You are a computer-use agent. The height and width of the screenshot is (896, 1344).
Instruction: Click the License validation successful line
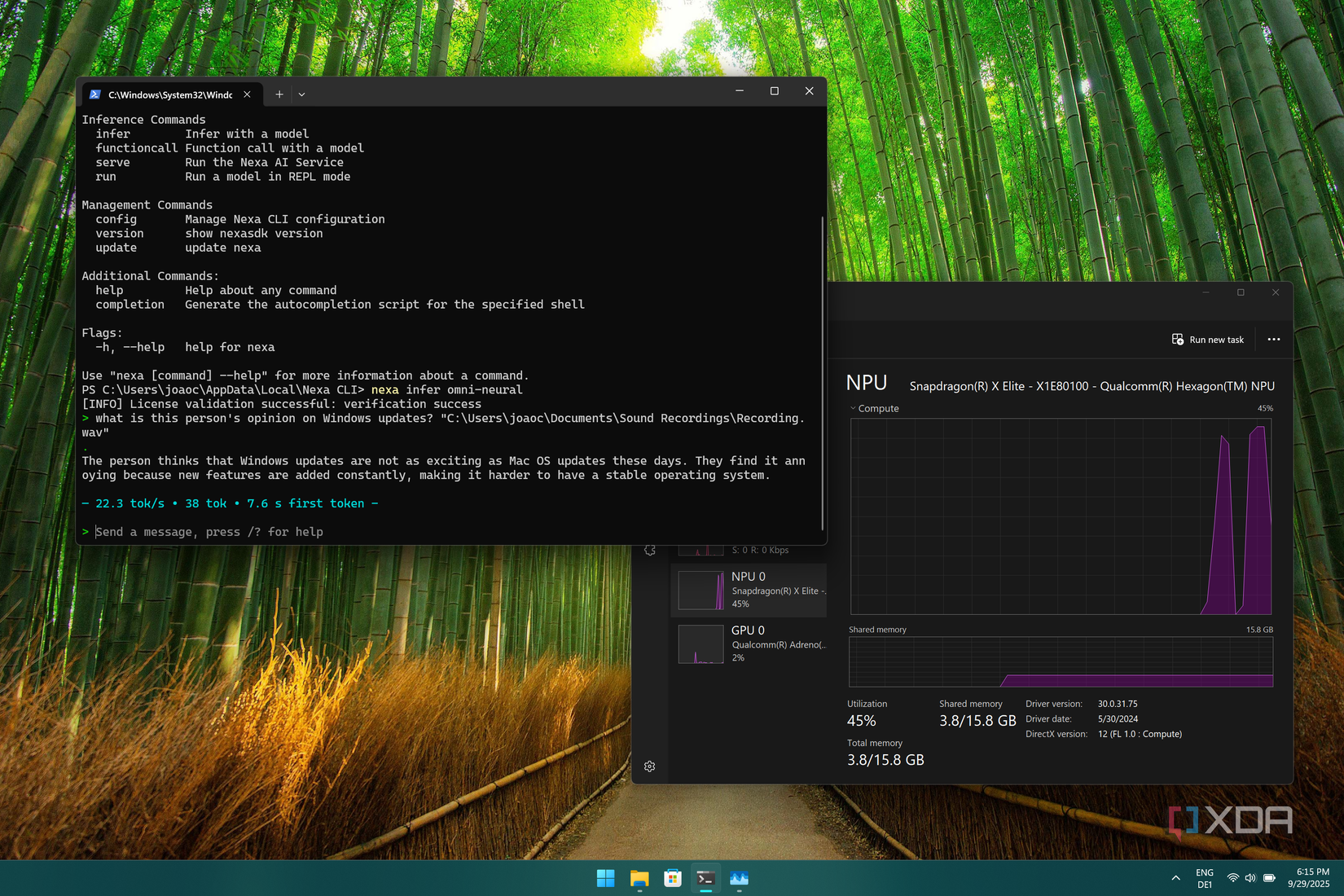pyautogui.click(x=281, y=404)
